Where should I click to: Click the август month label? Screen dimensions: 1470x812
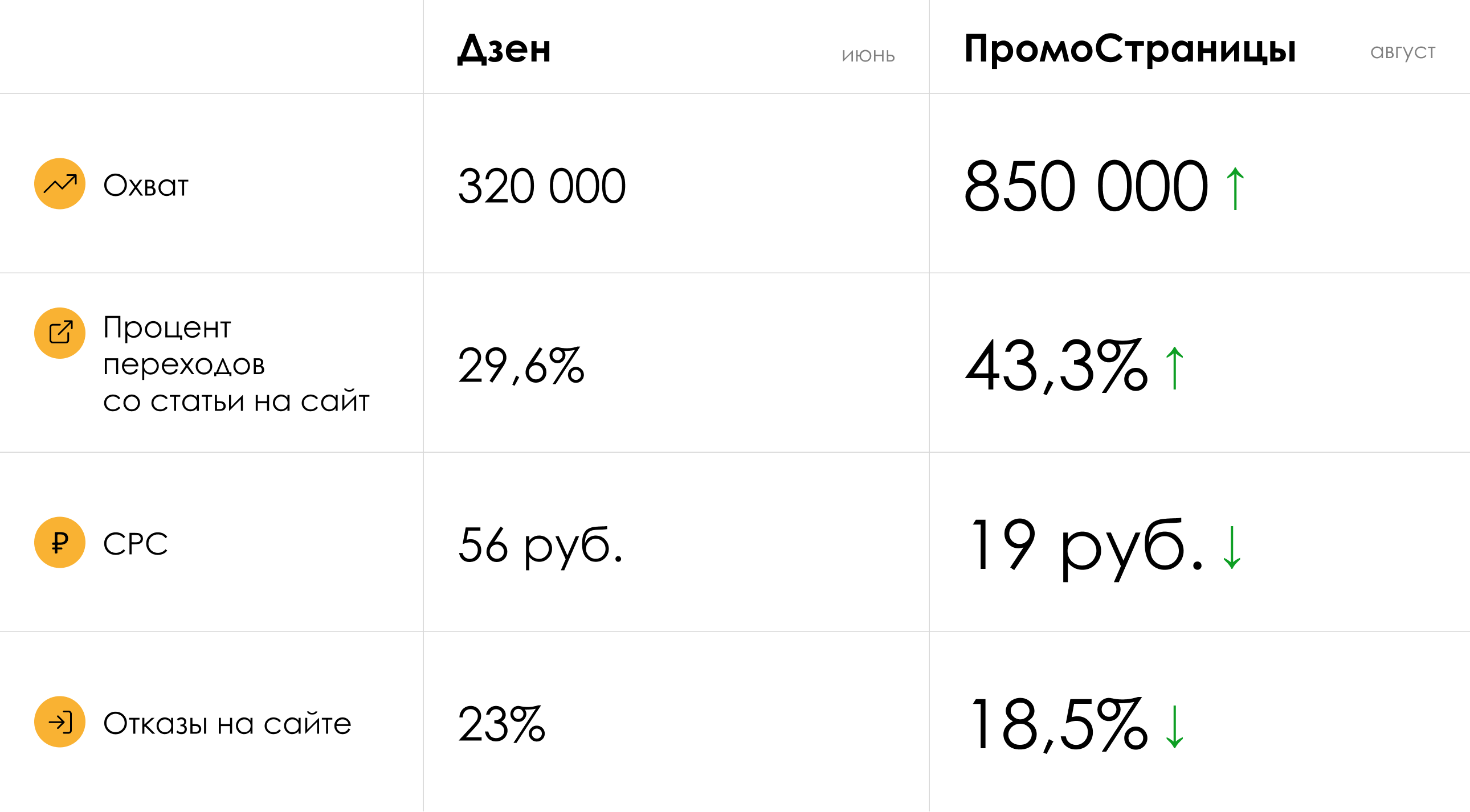coord(1403,52)
